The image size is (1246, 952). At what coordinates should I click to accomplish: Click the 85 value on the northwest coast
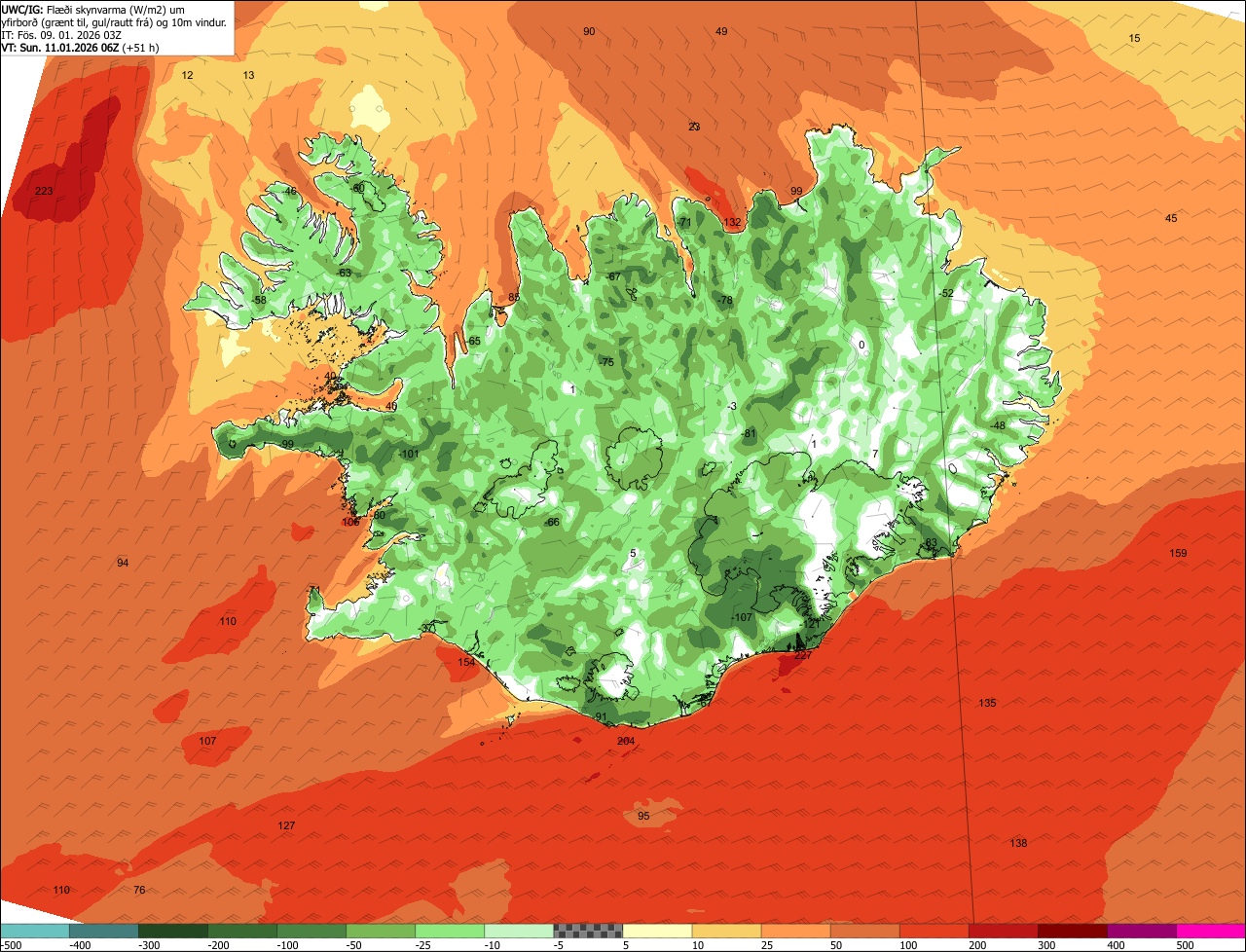tap(514, 297)
